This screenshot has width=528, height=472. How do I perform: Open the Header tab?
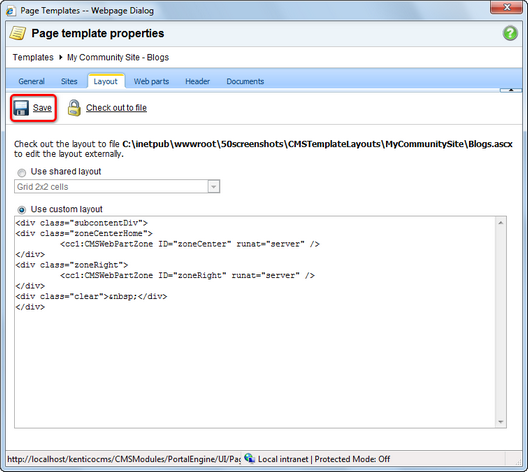pyautogui.click(x=197, y=81)
